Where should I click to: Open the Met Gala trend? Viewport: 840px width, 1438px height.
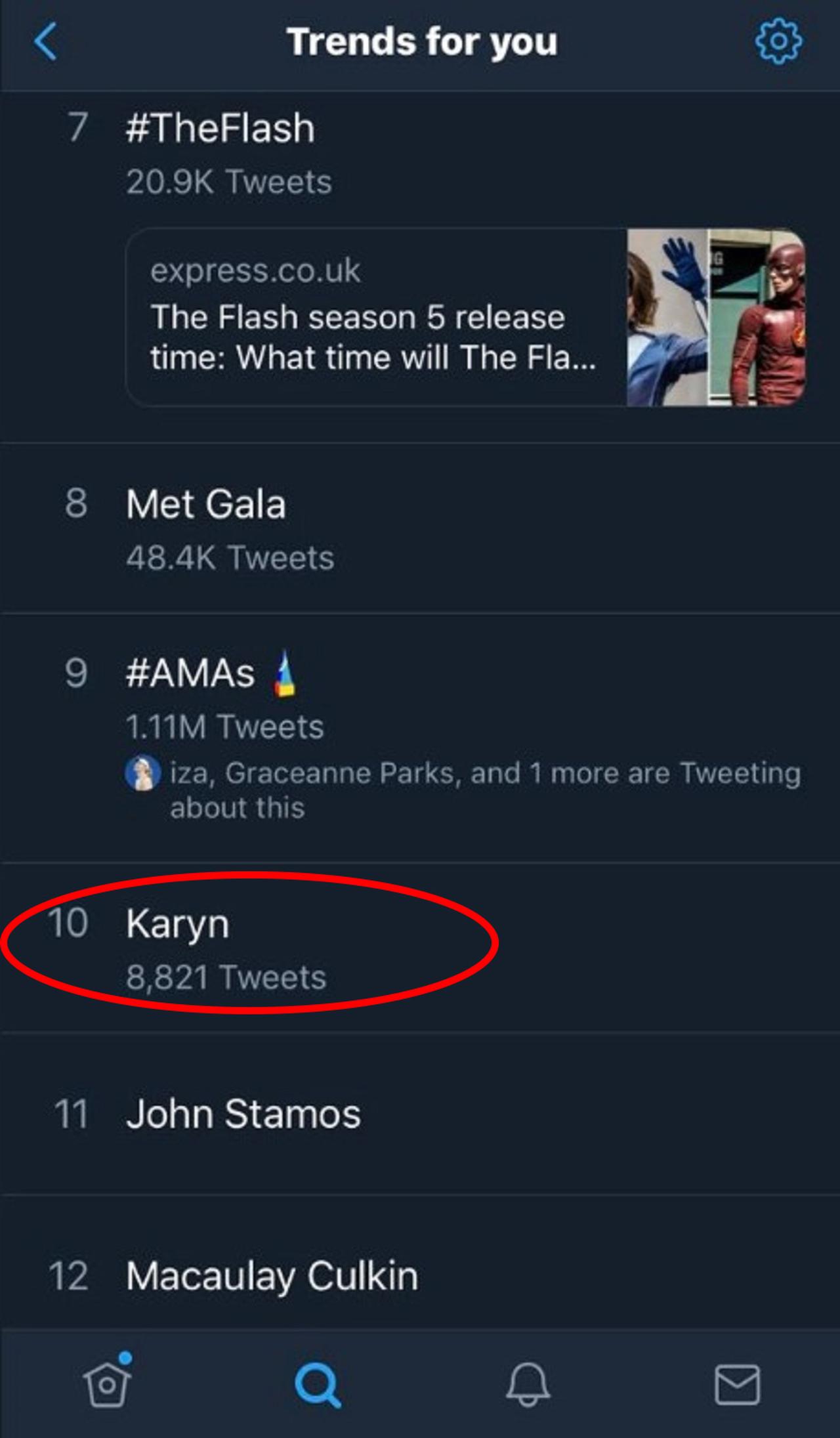coord(206,504)
